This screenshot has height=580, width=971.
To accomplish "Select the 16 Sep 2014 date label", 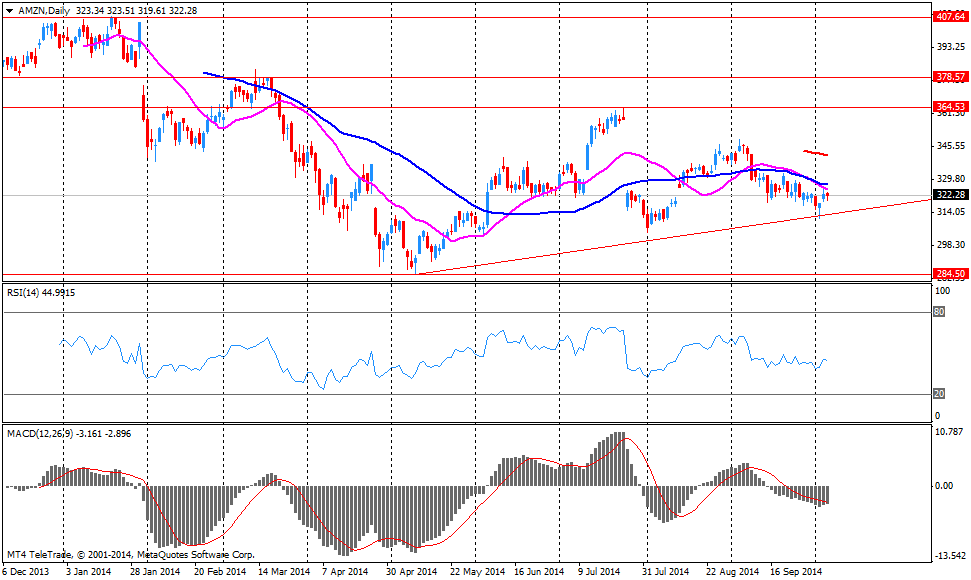I will [798, 572].
